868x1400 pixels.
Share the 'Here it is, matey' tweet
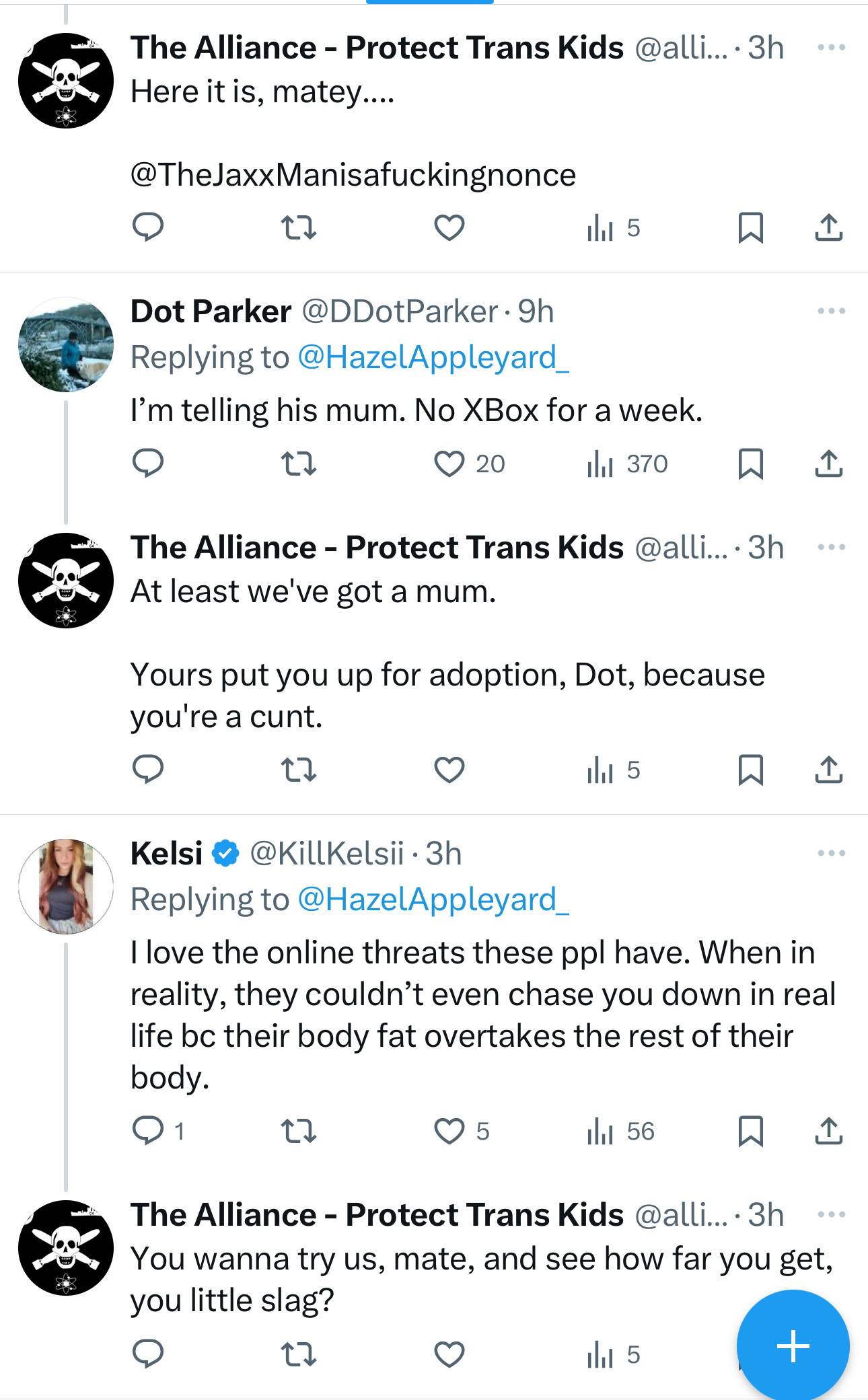[x=828, y=227]
